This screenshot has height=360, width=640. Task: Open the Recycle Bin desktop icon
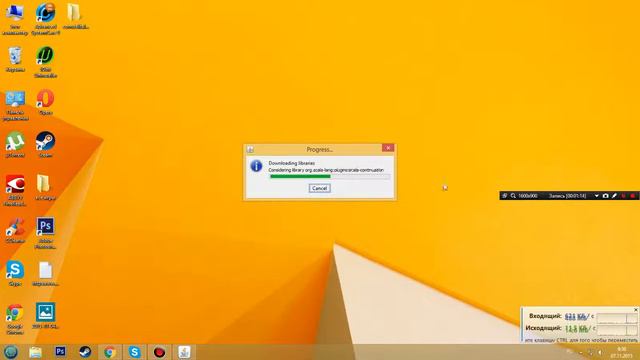point(15,60)
